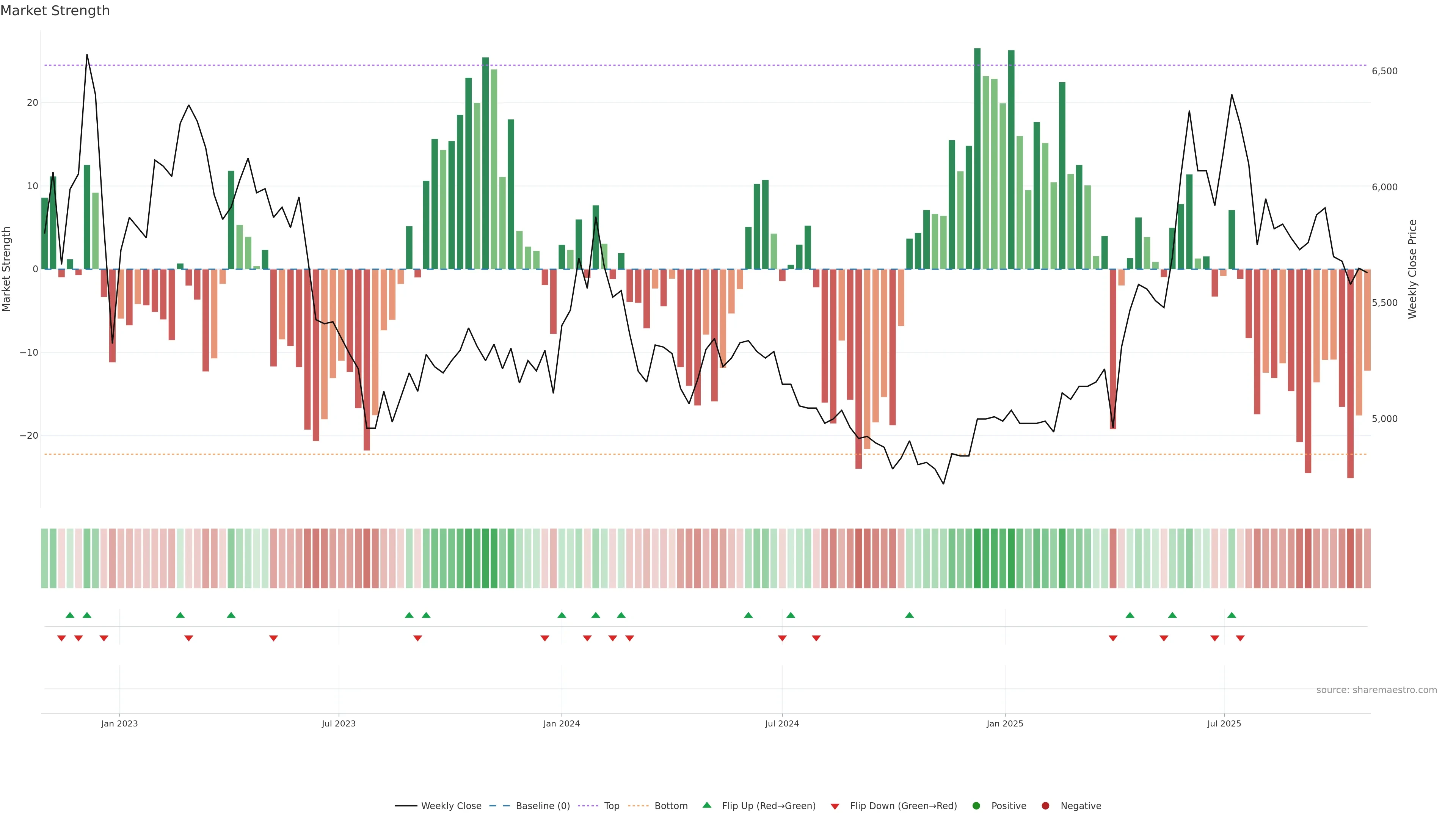Click the −20 left axis tick label

click(x=29, y=435)
